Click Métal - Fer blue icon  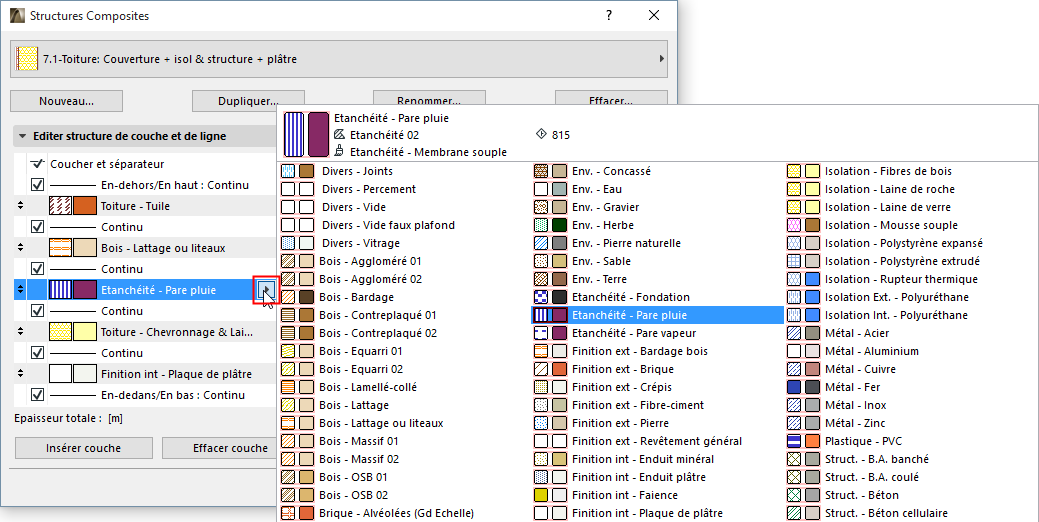point(794,387)
